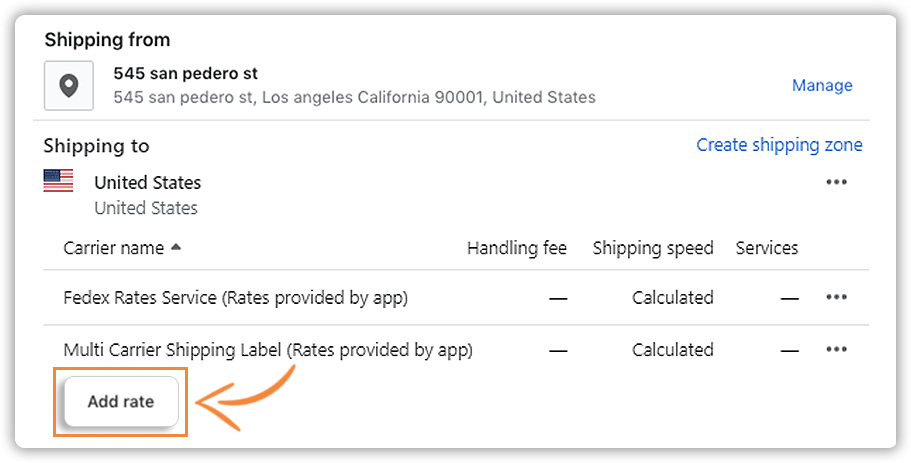This screenshot has height=463, width=911.
Task: Click the Manage link
Action: 822,85
